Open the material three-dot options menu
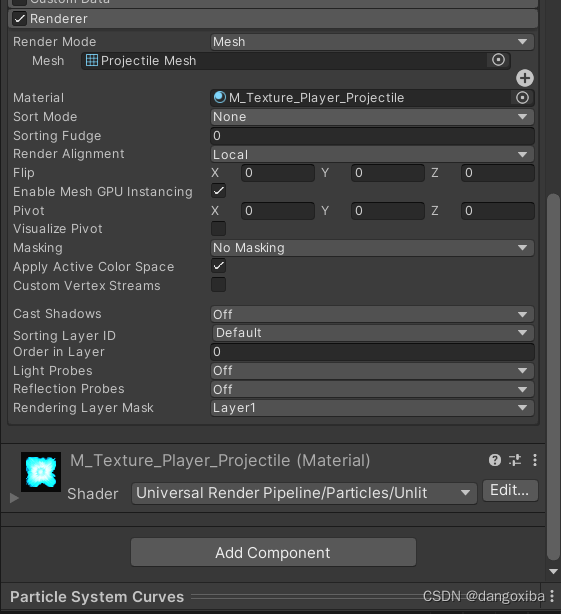The width and height of the screenshot is (561, 614). [535, 460]
